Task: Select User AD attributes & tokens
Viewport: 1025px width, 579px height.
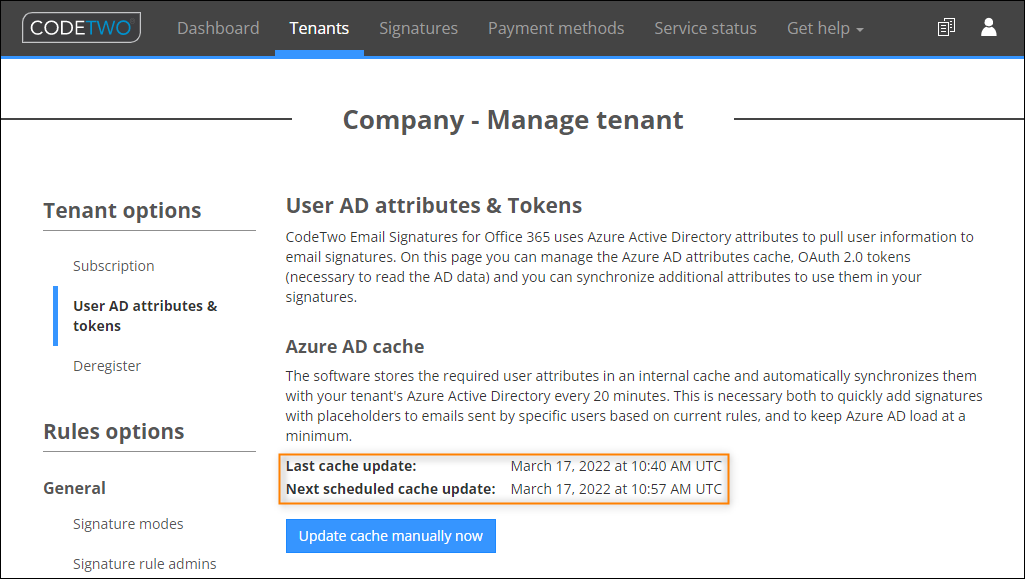Action: (145, 316)
